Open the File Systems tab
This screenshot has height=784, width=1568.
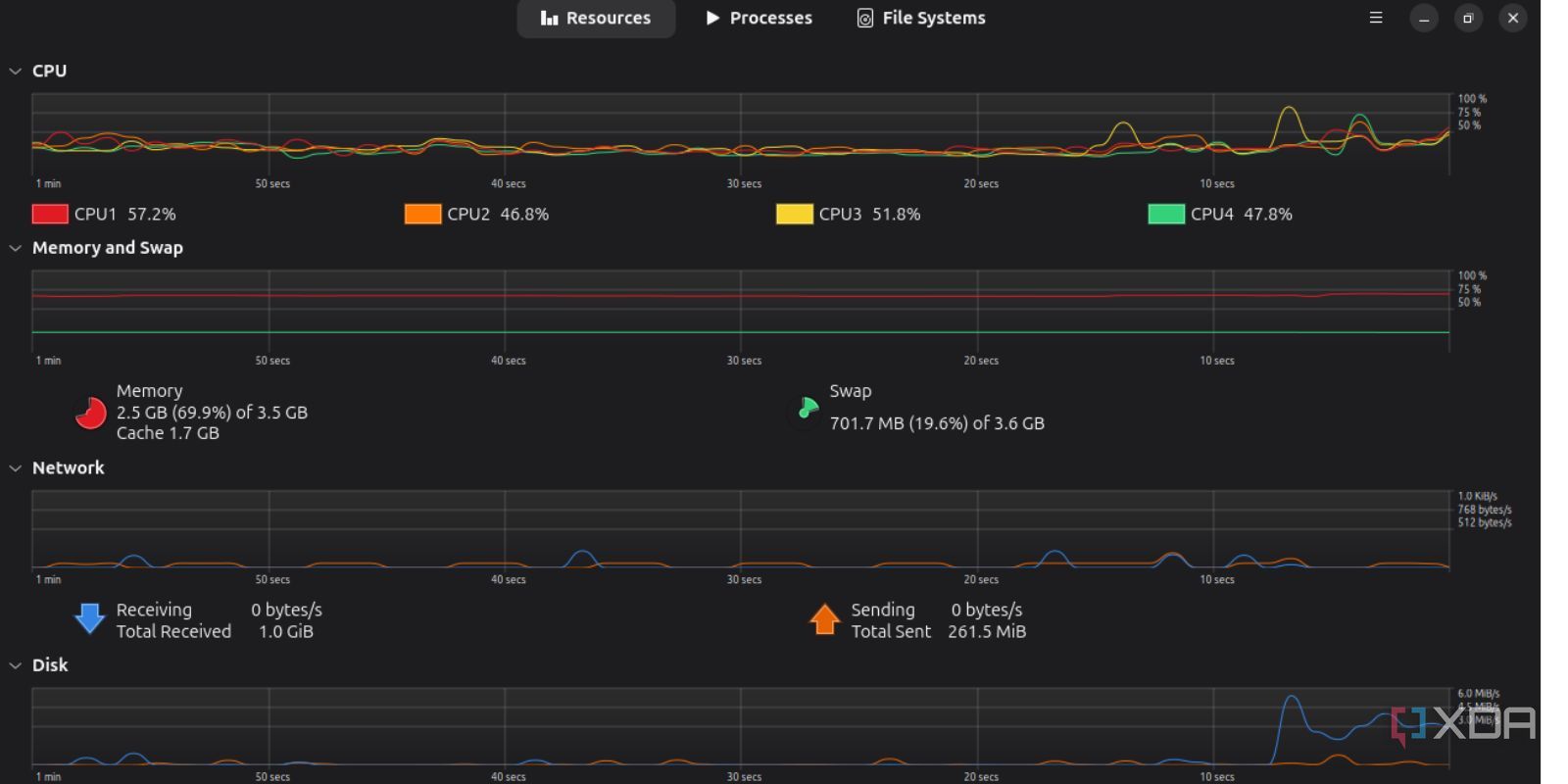point(921,18)
